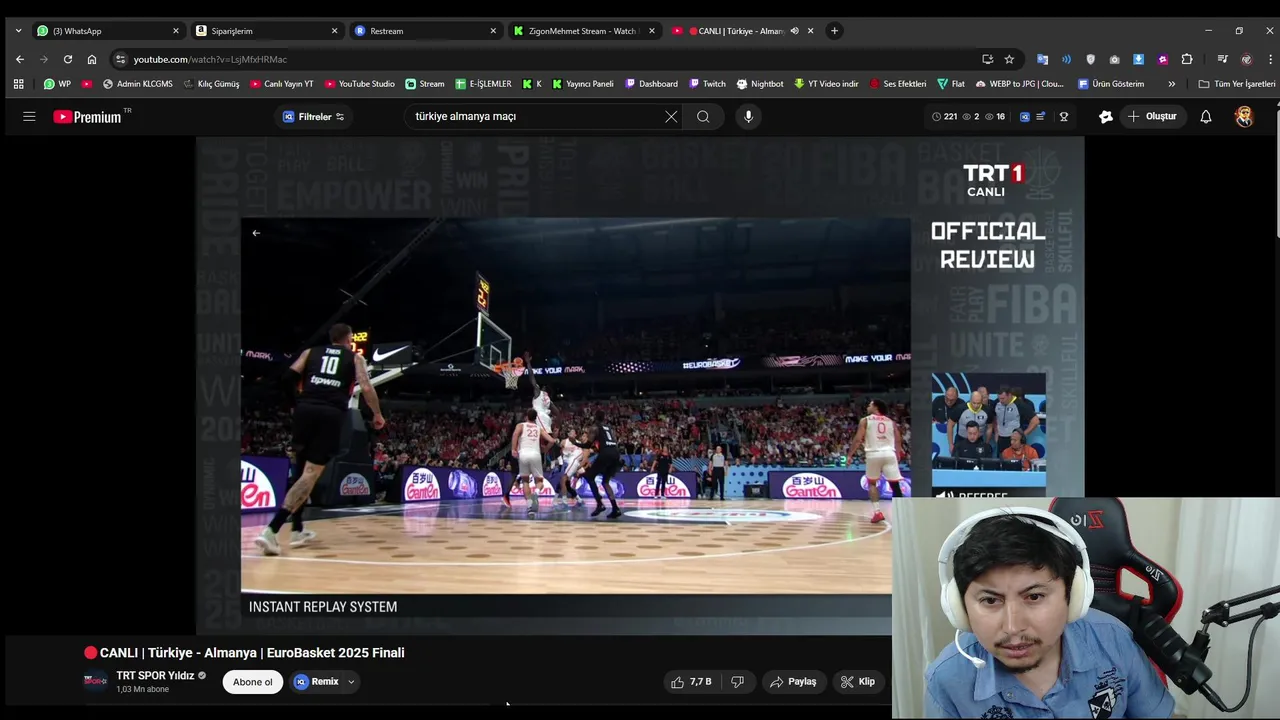The image size is (1280, 720).
Task: Switch to the Restream tab
Action: (x=425, y=31)
